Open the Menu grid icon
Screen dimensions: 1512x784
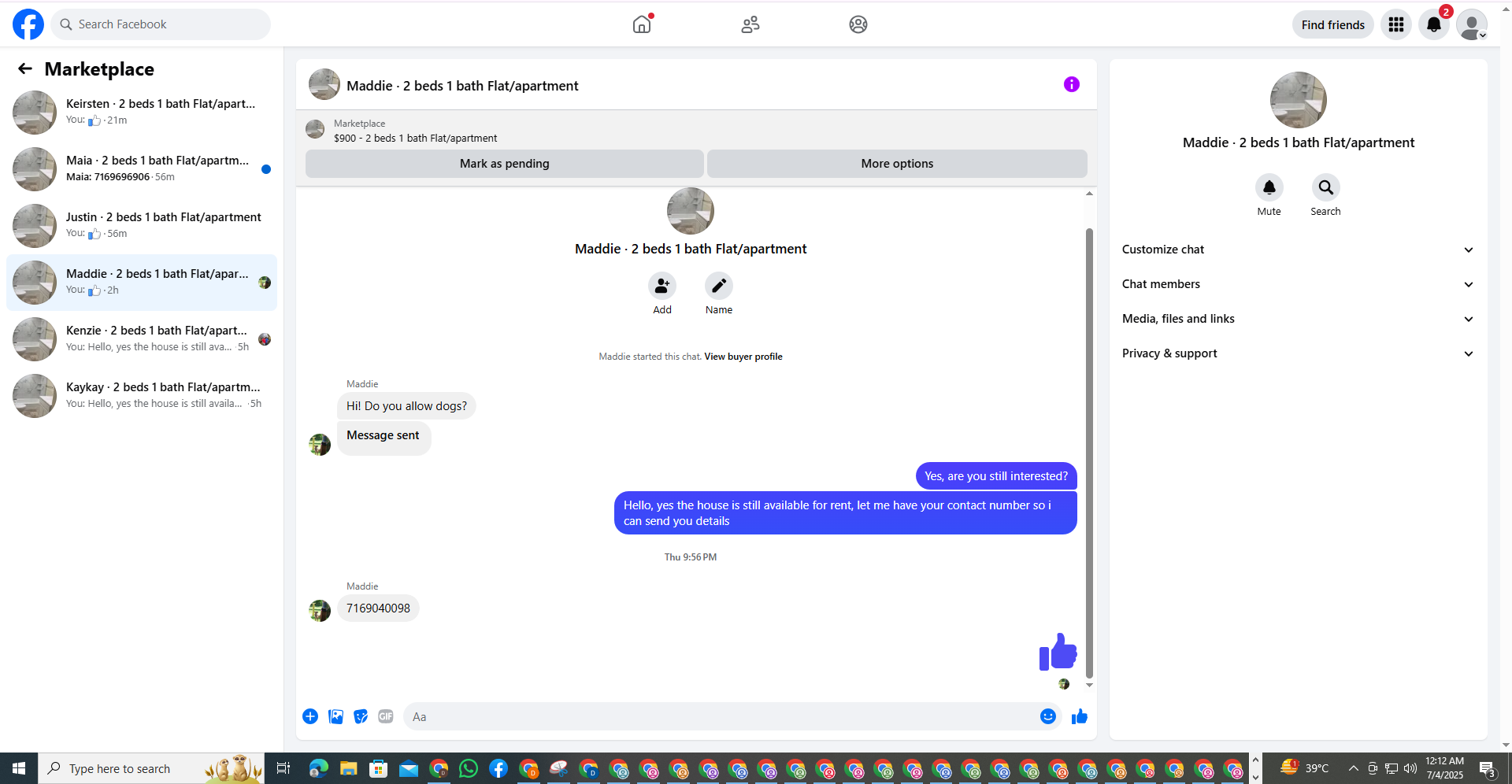pos(1396,24)
